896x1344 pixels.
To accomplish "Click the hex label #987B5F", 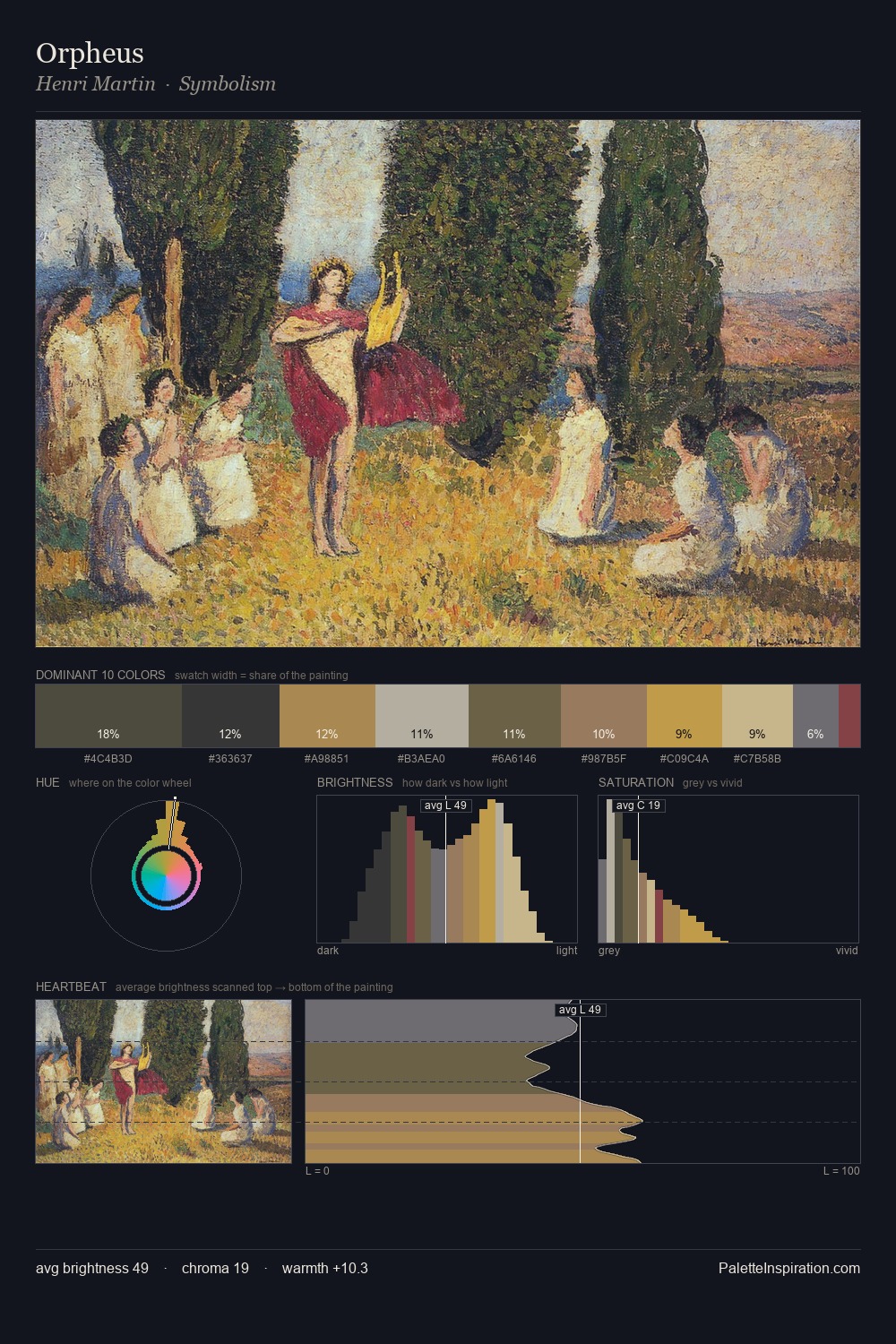I will click(604, 759).
